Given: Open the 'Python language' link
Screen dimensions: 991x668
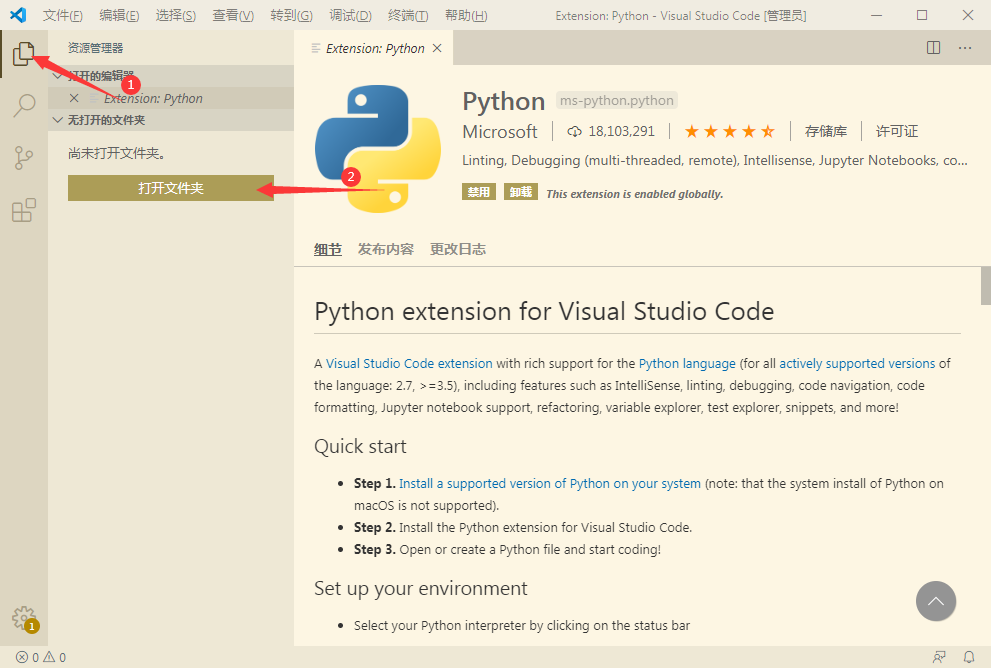Looking at the screenshot, I should click(687, 363).
